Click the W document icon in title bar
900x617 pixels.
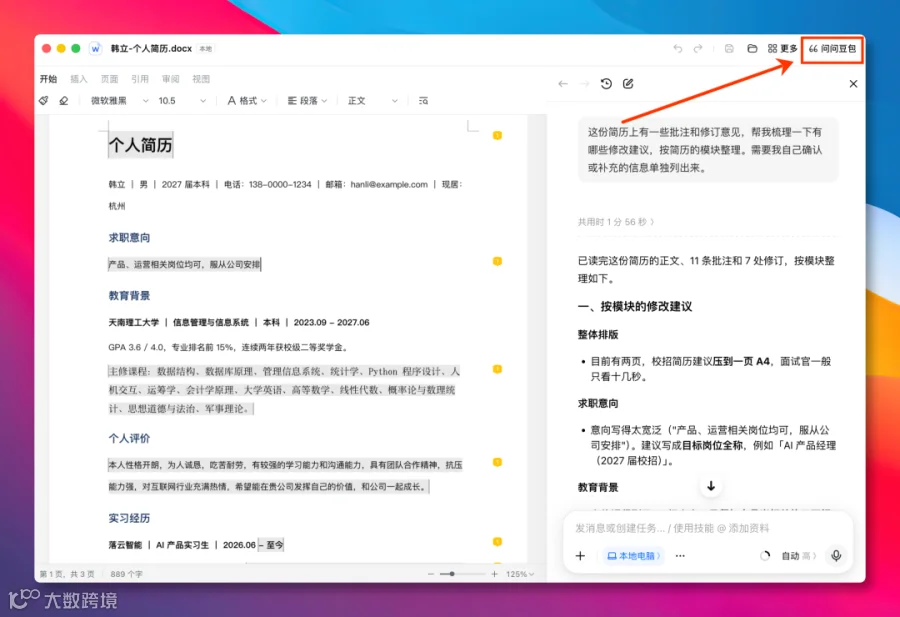[x=95, y=49]
